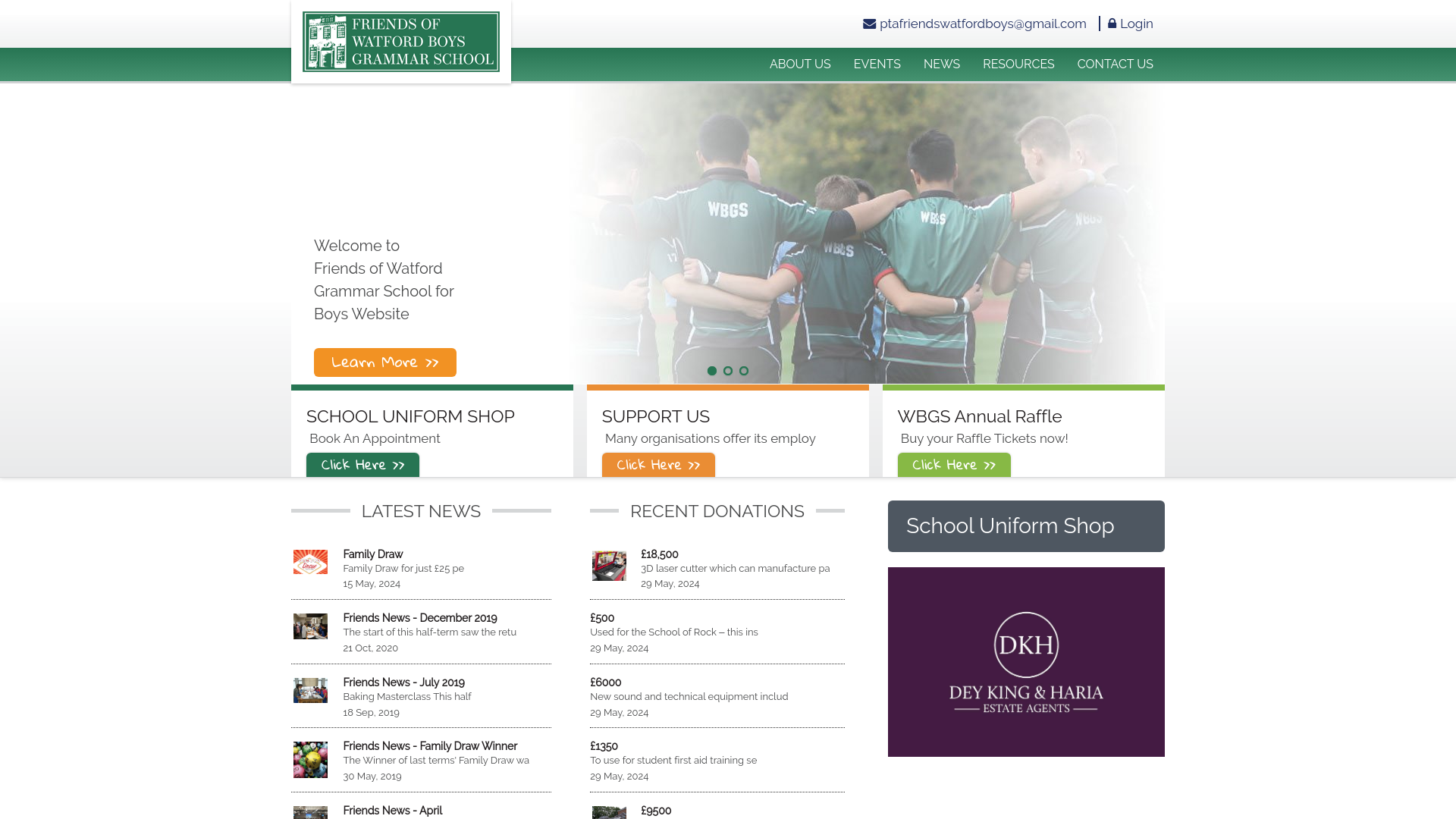Open the Friends of Watford Boys logo

[401, 42]
